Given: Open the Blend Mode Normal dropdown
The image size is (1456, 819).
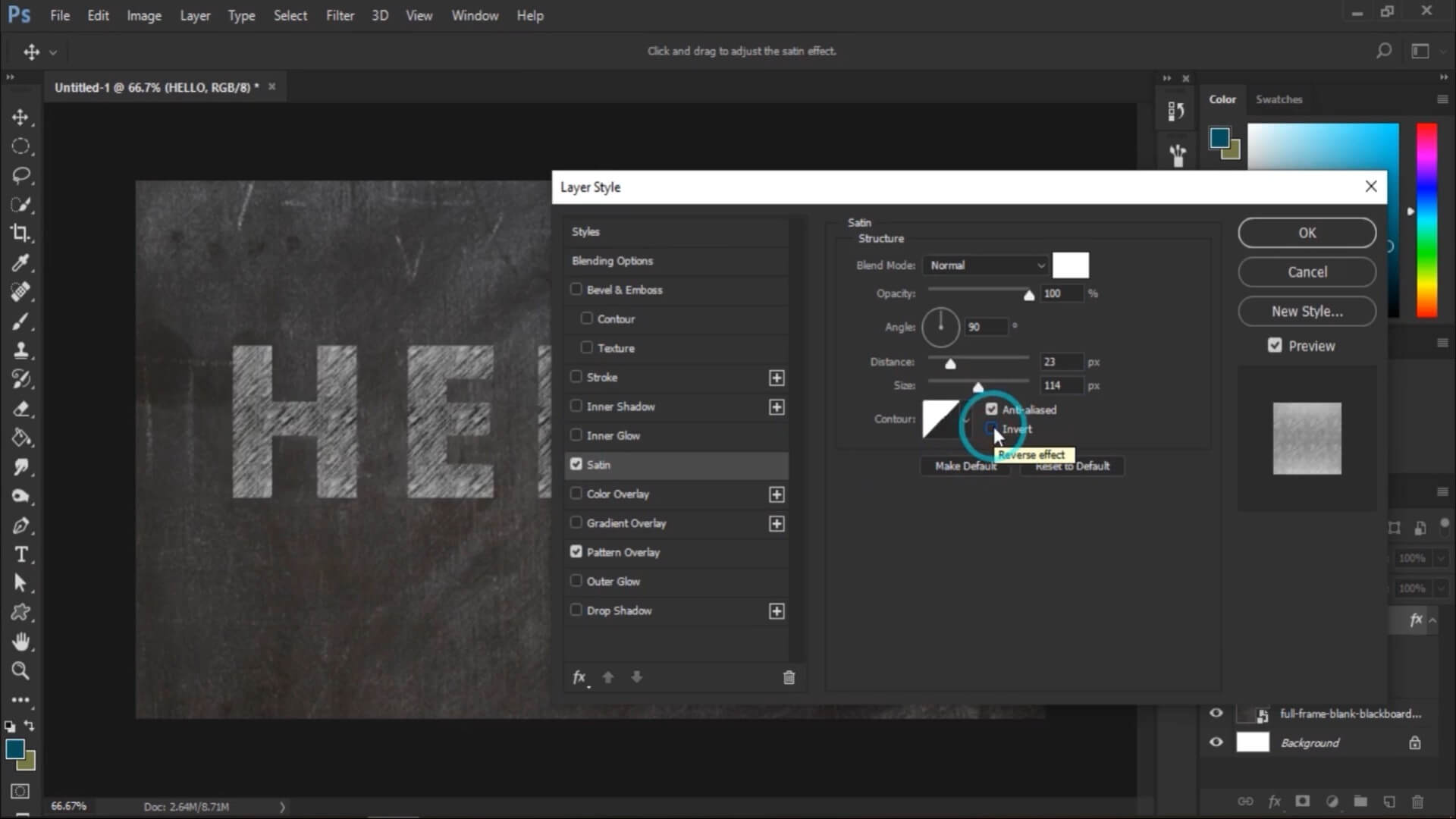Looking at the screenshot, I should click(x=987, y=265).
